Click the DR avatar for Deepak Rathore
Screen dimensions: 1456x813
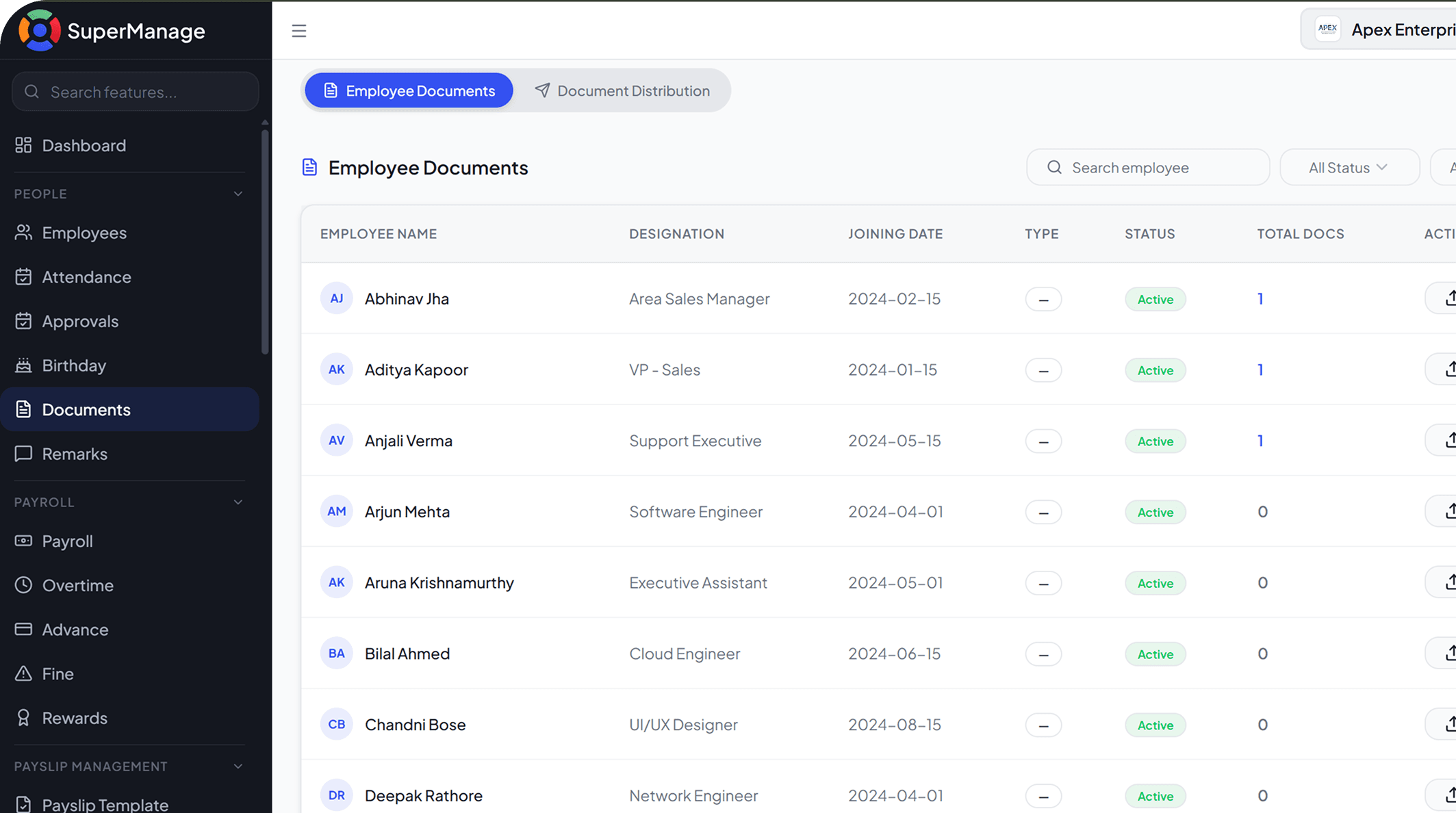click(336, 795)
